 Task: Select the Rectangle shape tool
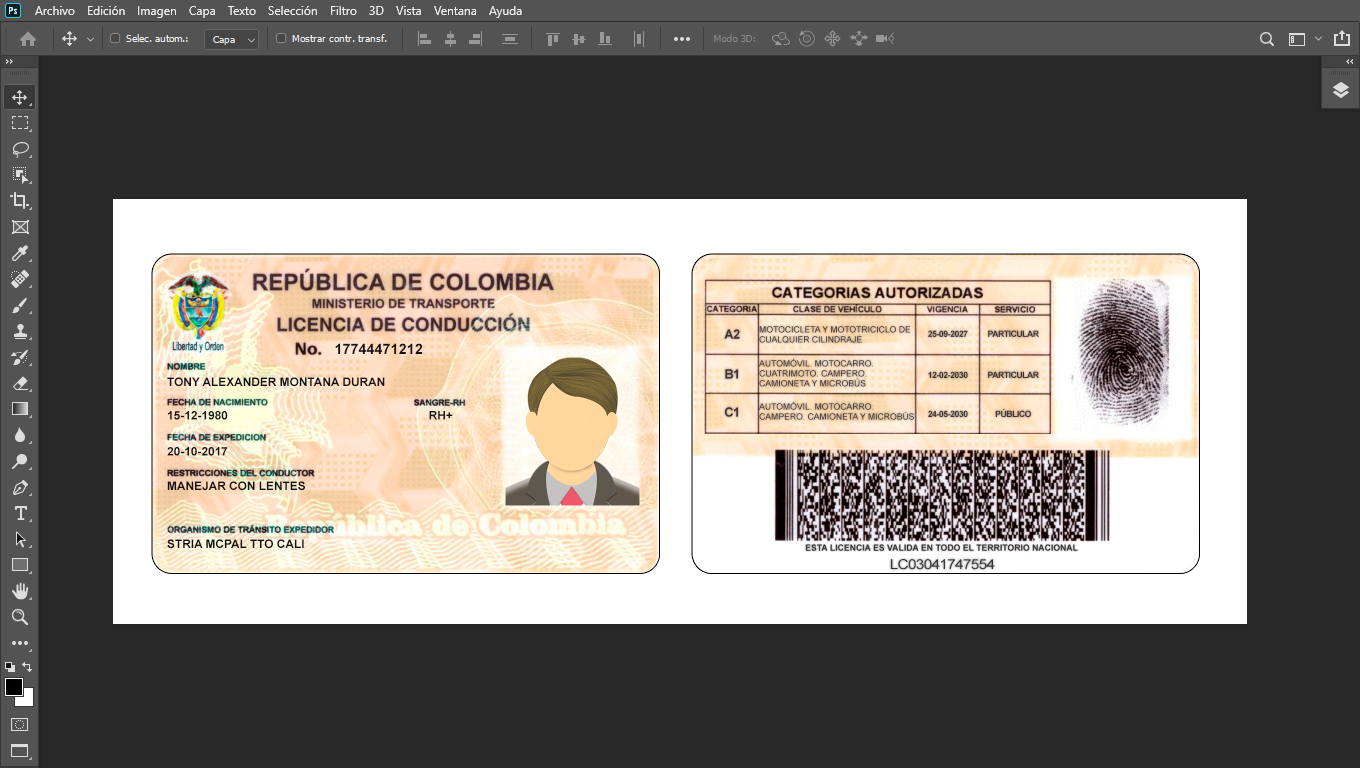pyautogui.click(x=20, y=565)
